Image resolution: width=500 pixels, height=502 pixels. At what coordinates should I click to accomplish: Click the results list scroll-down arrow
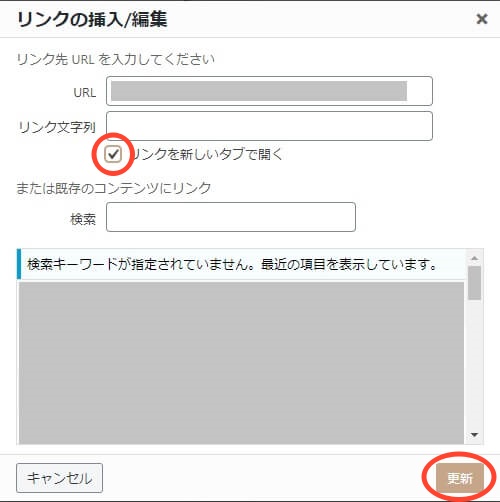point(474,434)
